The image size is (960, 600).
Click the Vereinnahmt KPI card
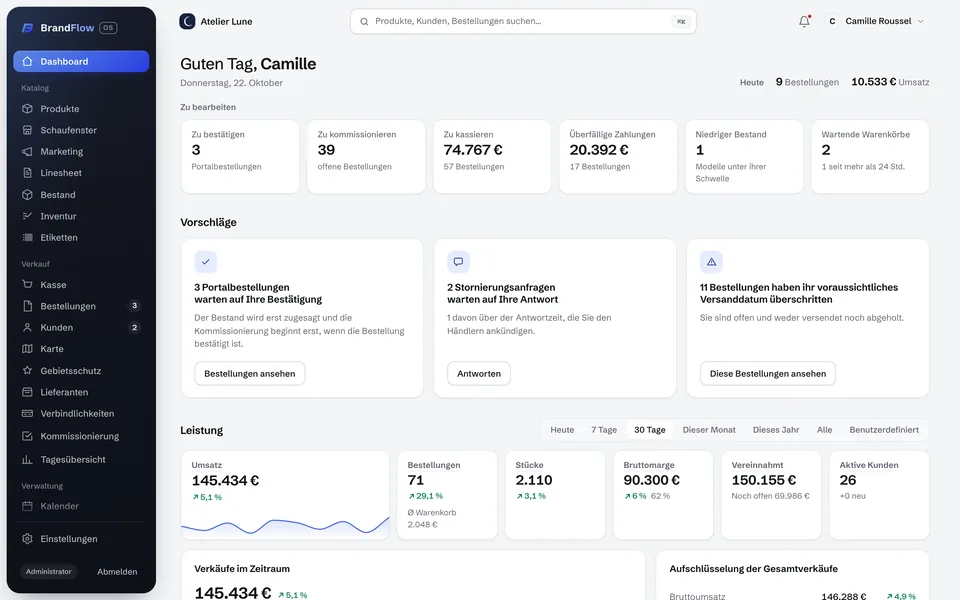771,495
